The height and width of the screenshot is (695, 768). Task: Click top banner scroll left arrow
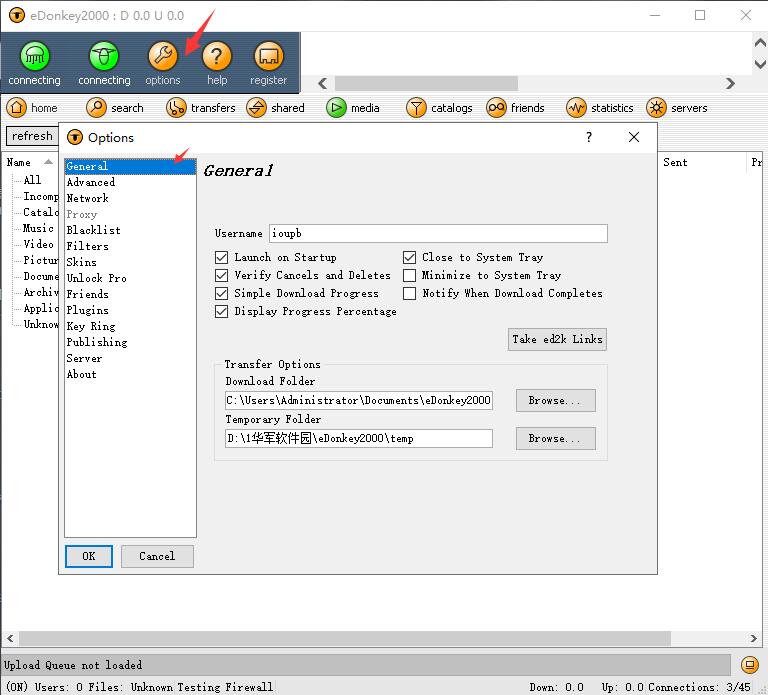tap(322, 83)
